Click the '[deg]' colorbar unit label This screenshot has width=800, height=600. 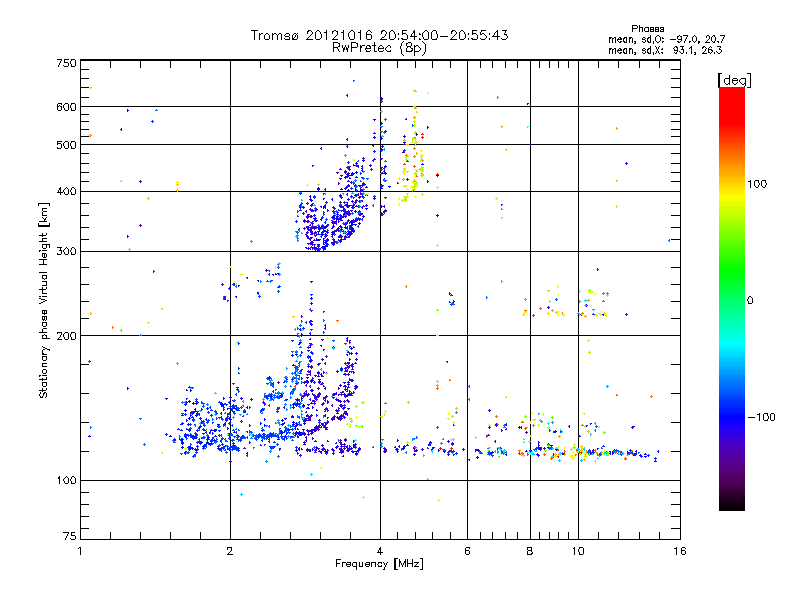[x=734, y=80]
